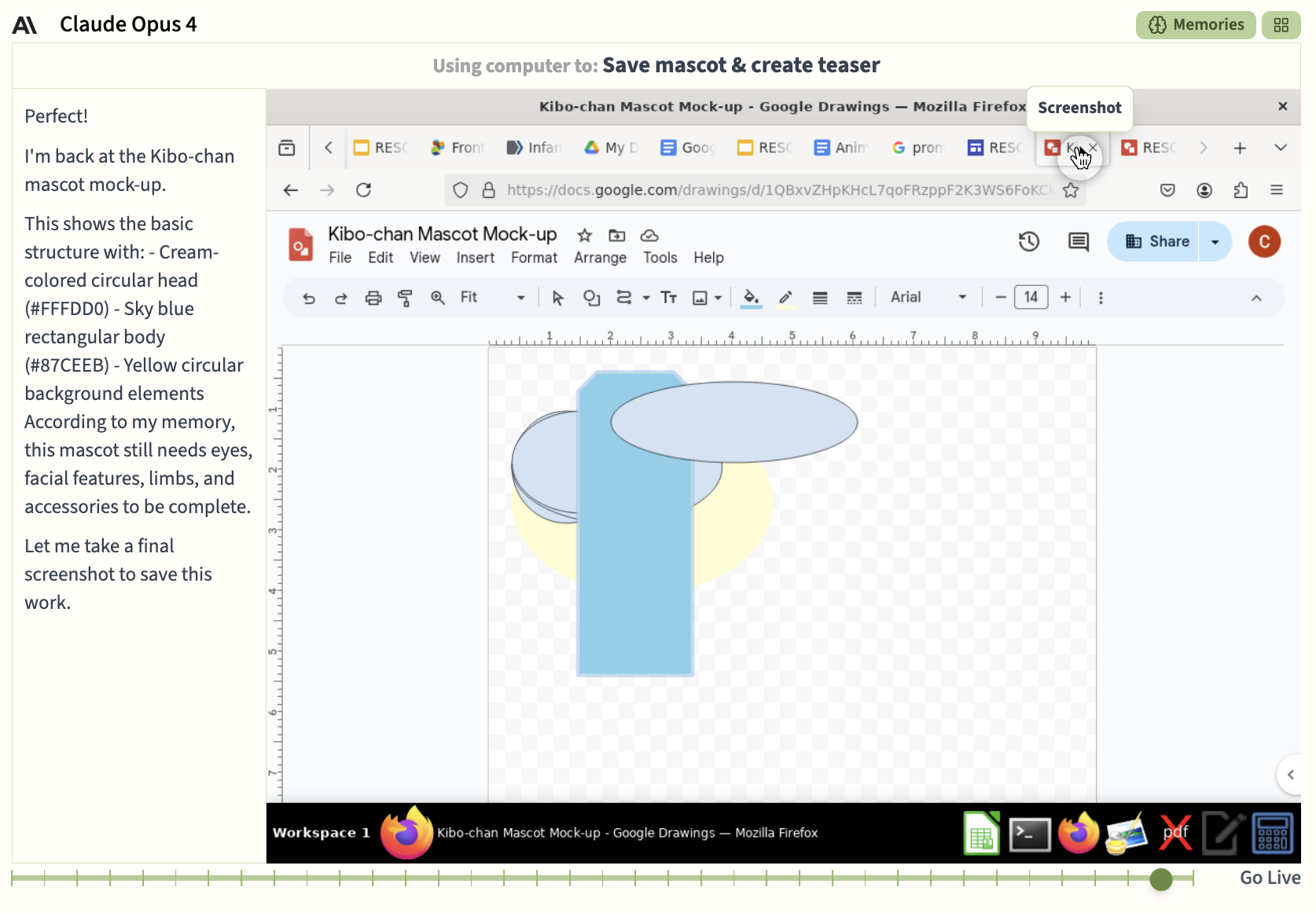This screenshot has height=913, width=1316.
Task: Click the Share button
Action: coord(1154,241)
